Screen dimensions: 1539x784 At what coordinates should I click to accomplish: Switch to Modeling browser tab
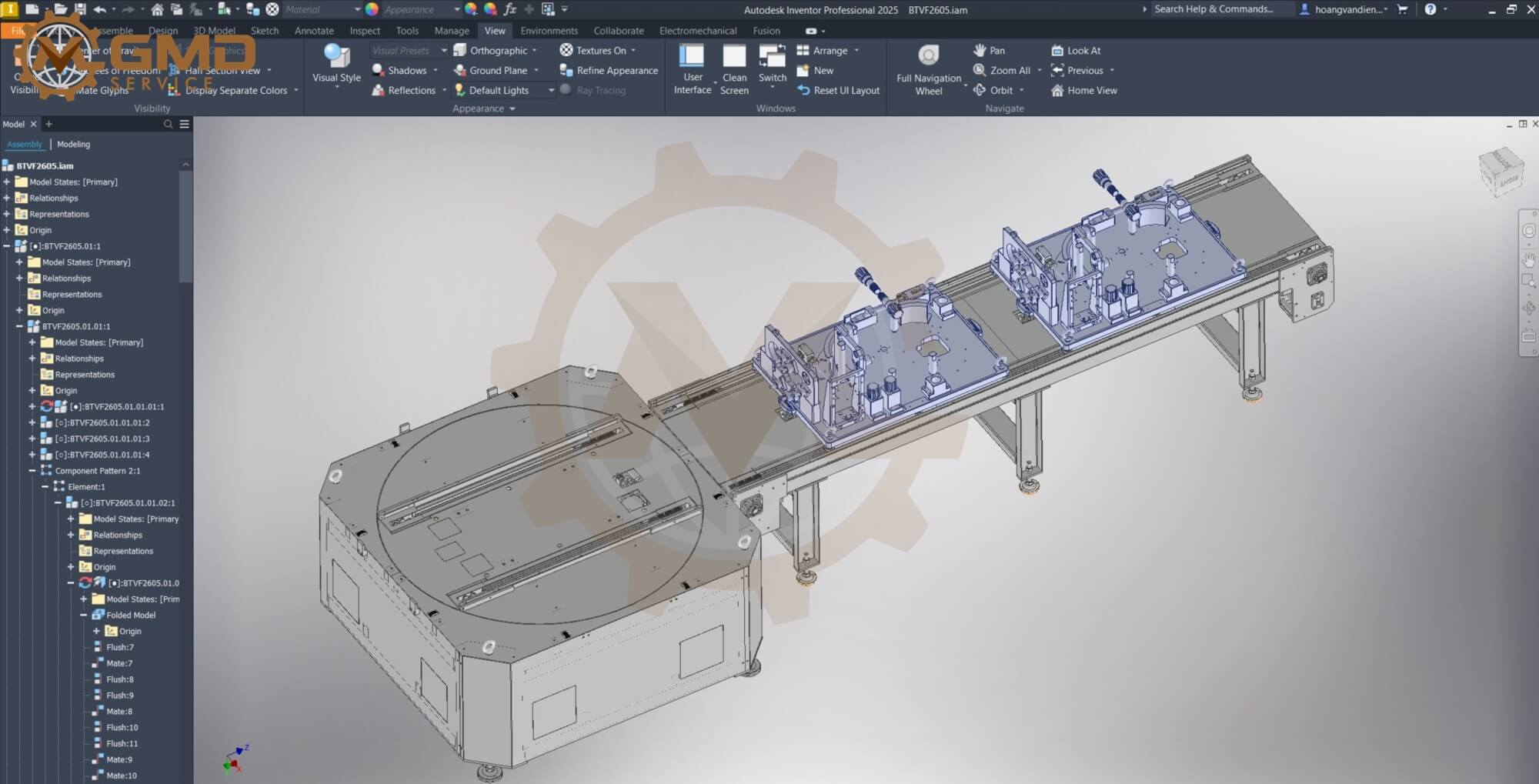(73, 144)
